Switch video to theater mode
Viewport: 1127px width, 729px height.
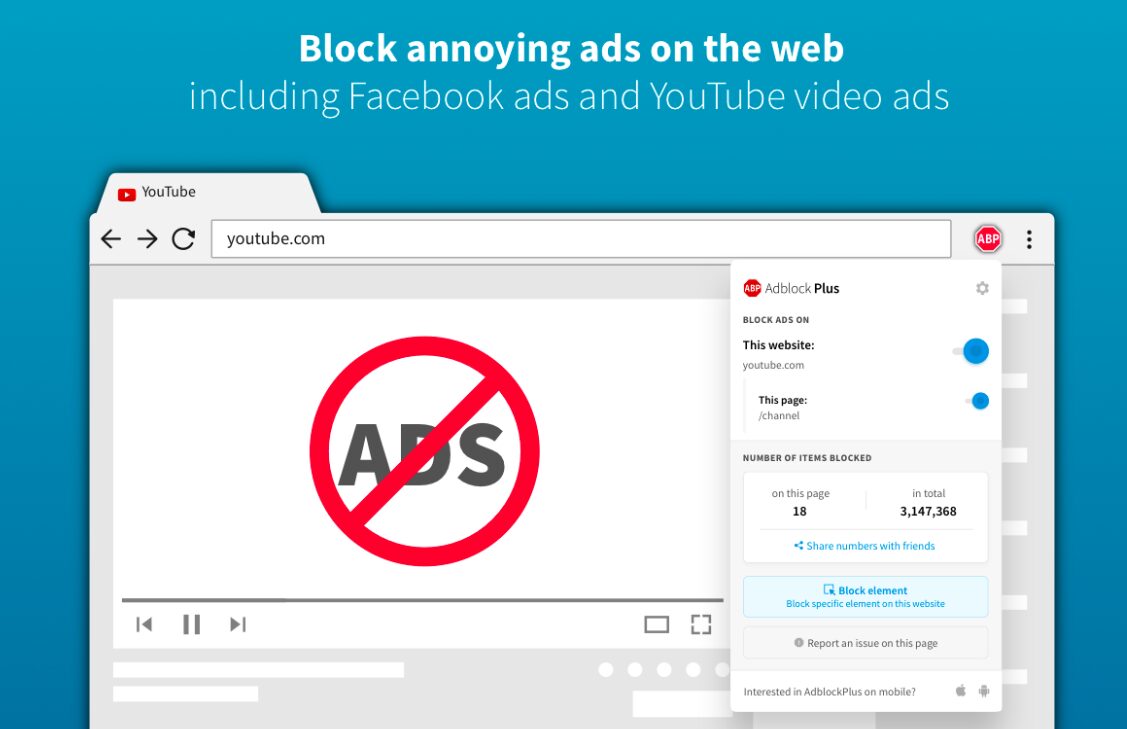click(x=656, y=625)
